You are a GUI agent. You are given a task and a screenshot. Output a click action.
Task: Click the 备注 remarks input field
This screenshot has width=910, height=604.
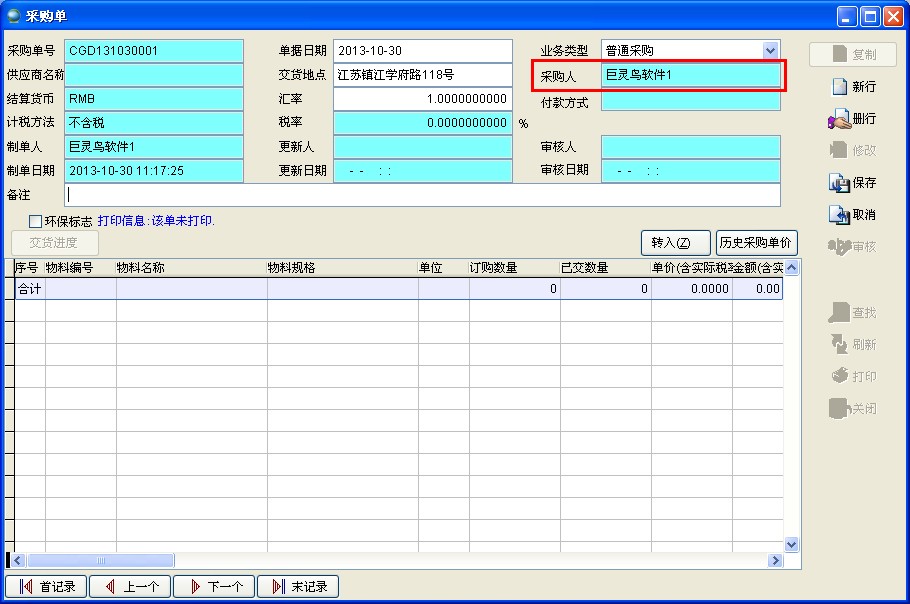point(422,194)
